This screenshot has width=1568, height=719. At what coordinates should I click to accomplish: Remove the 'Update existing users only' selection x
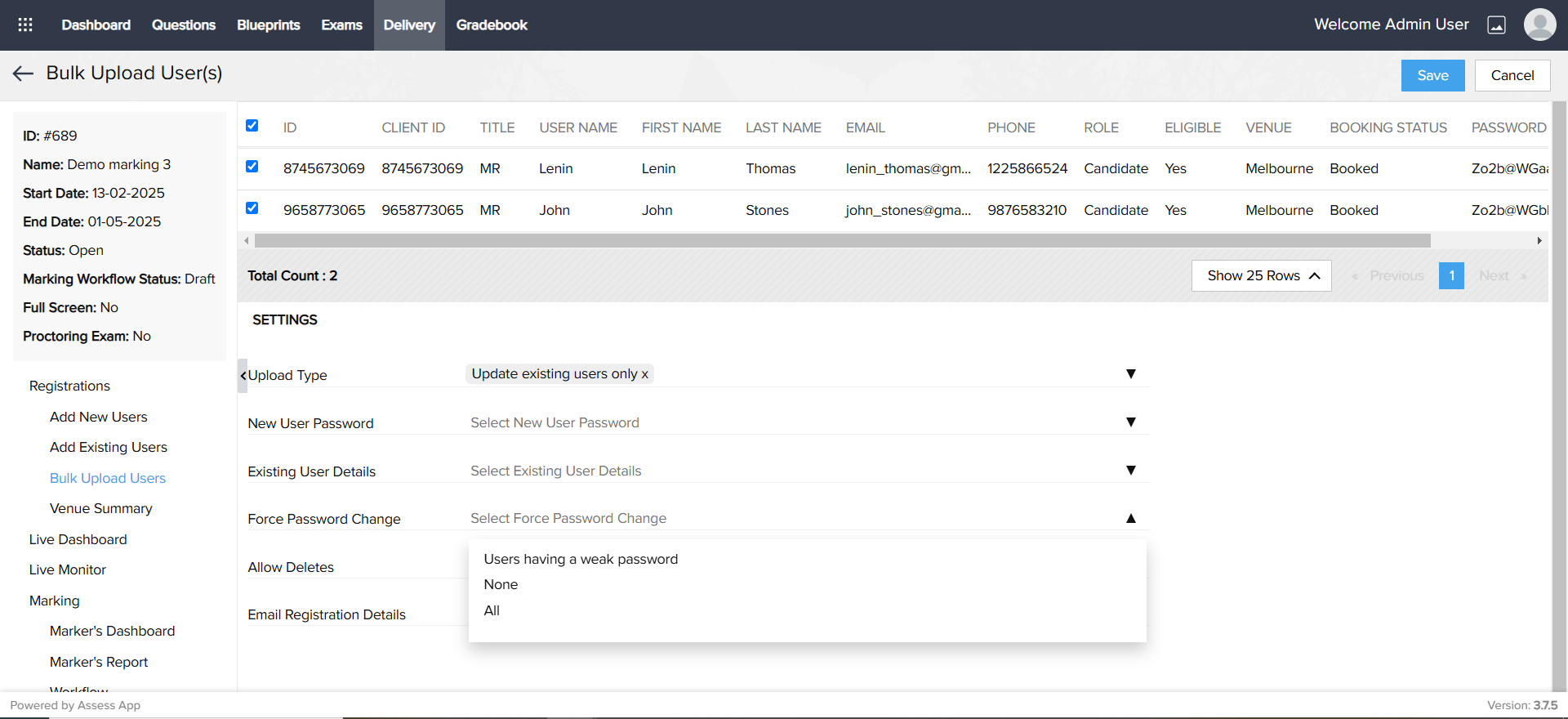click(x=644, y=374)
